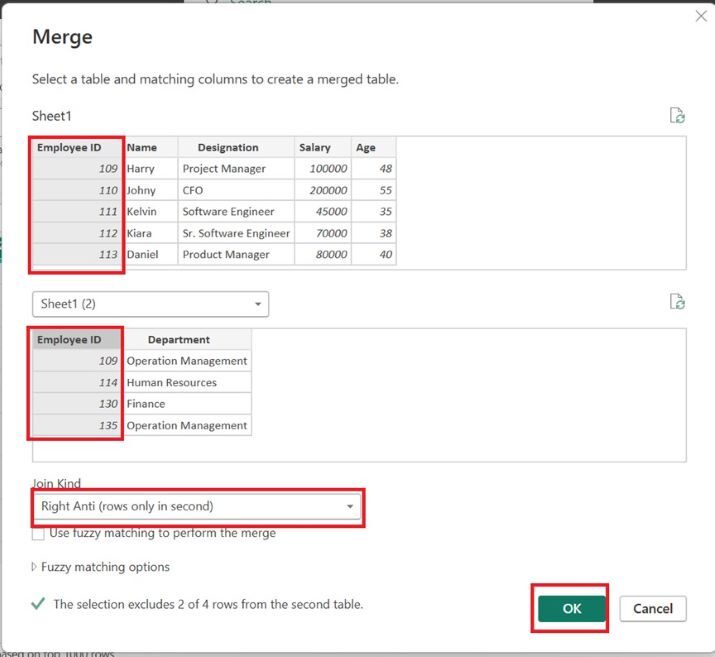Choose the Age column header

click(x=366, y=147)
